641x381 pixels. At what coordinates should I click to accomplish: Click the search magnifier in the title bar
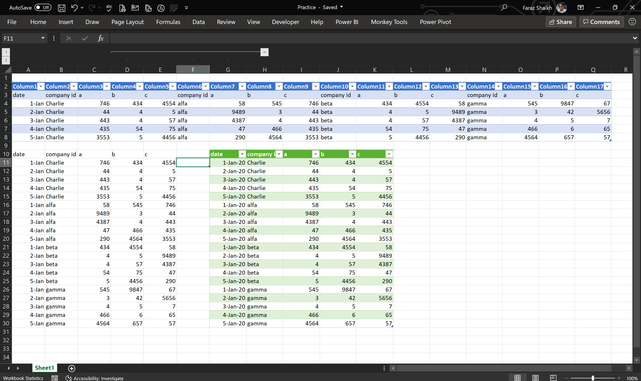coord(504,7)
